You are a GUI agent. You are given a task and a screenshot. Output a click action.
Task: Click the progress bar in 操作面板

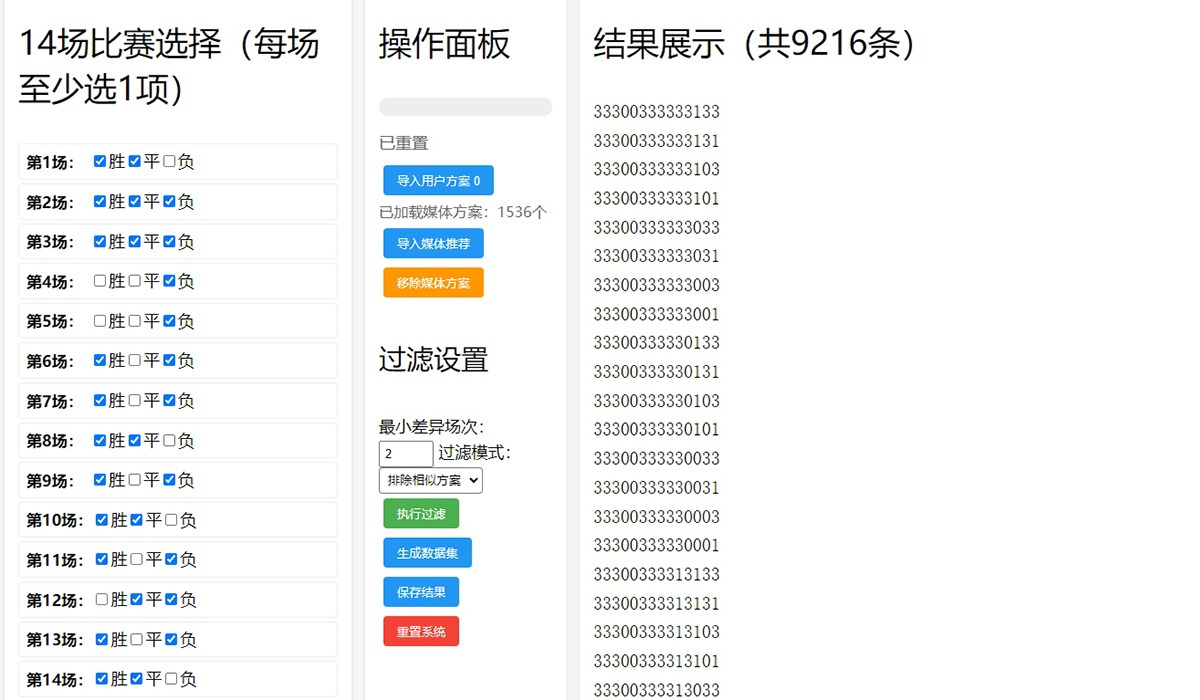465,107
